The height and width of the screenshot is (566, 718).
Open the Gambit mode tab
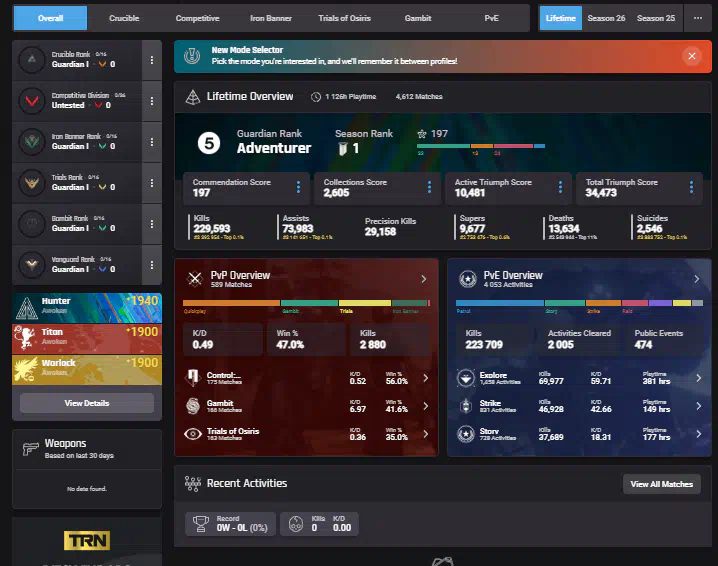click(x=418, y=18)
